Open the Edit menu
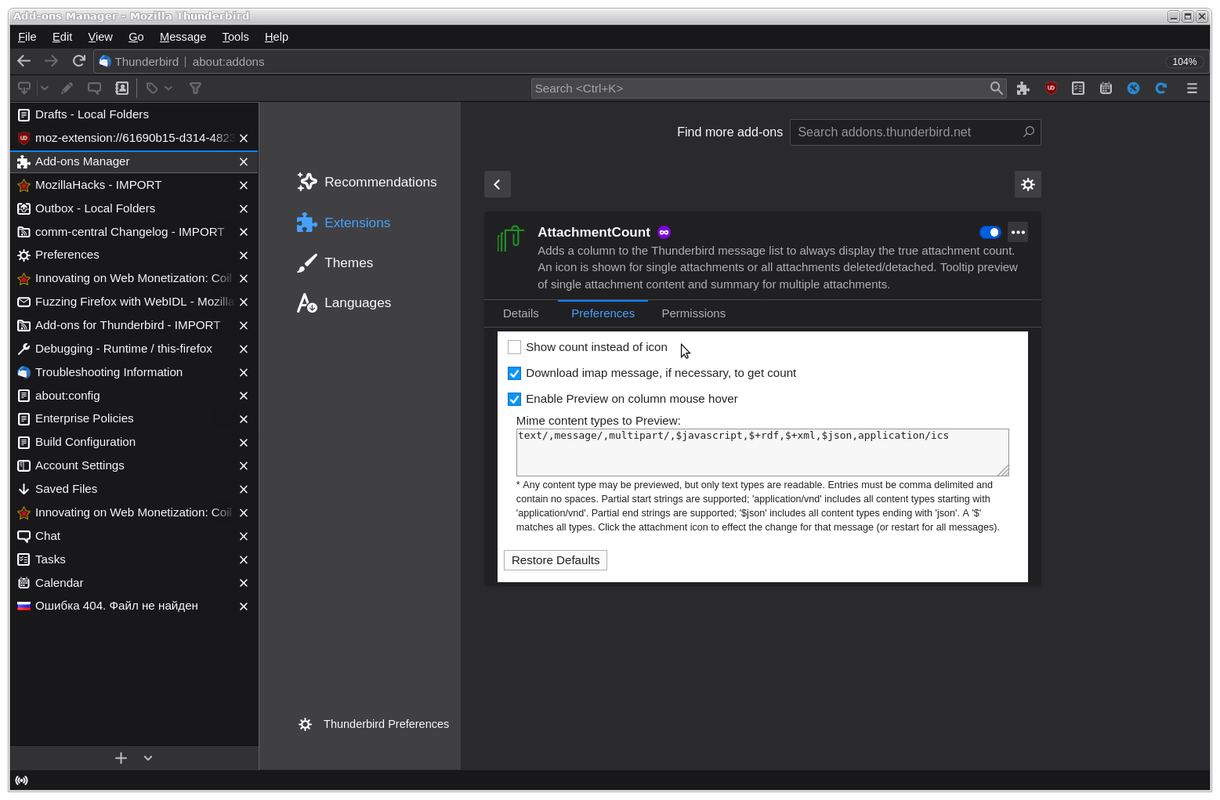1220x800 pixels. click(x=62, y=37)
